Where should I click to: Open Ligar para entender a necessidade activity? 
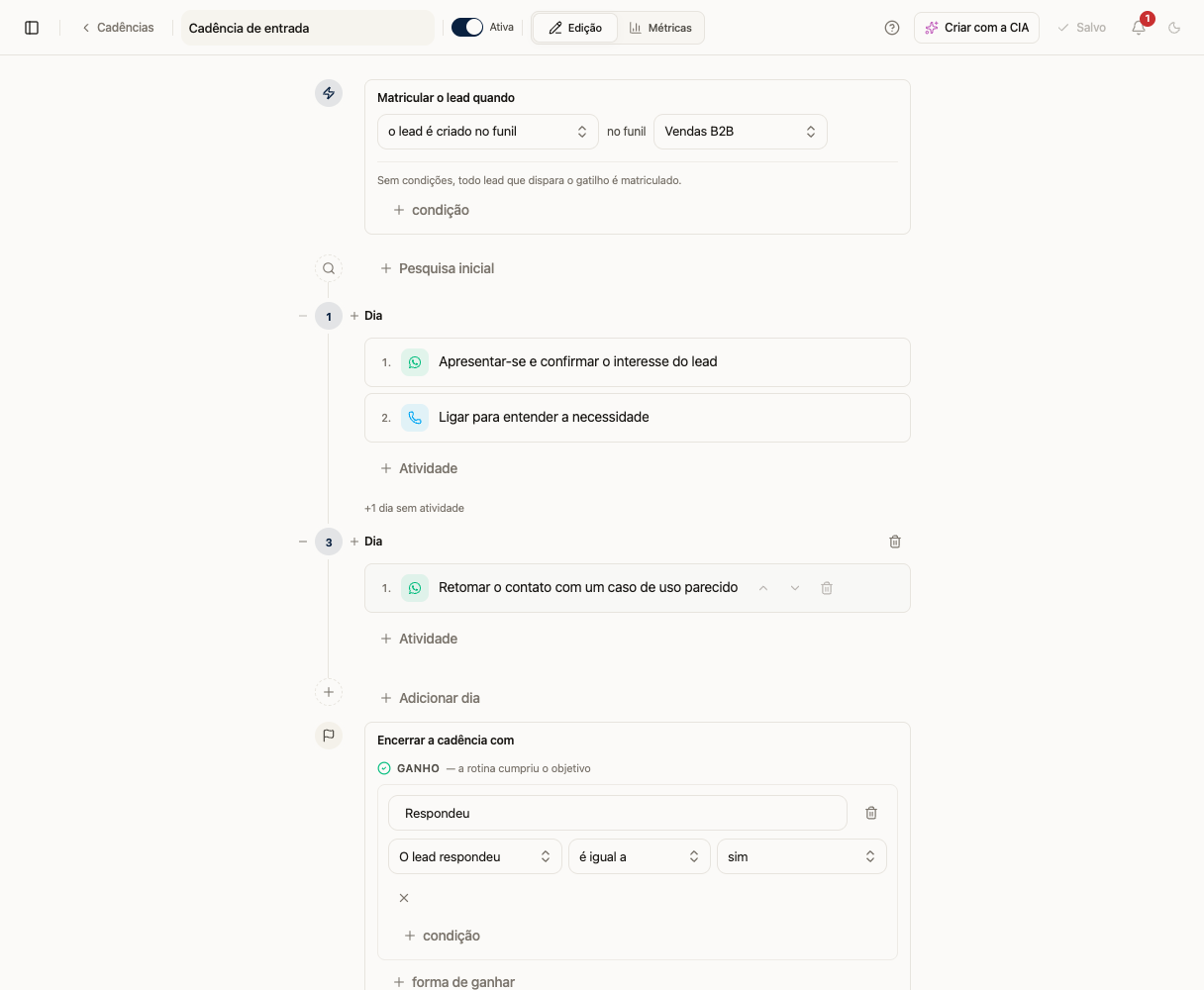click(x=638, y=418)
